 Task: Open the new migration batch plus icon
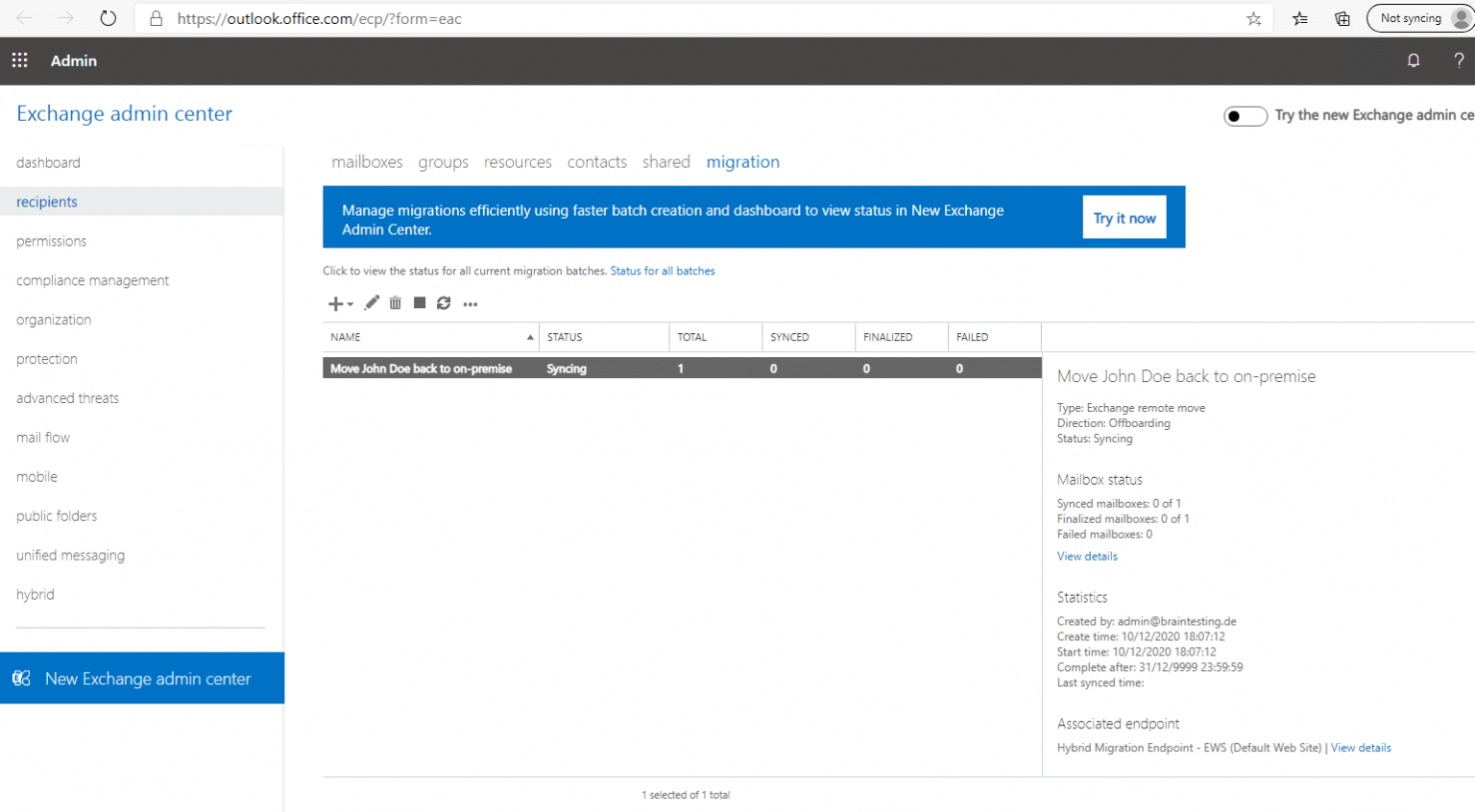(x=335, y=303)
